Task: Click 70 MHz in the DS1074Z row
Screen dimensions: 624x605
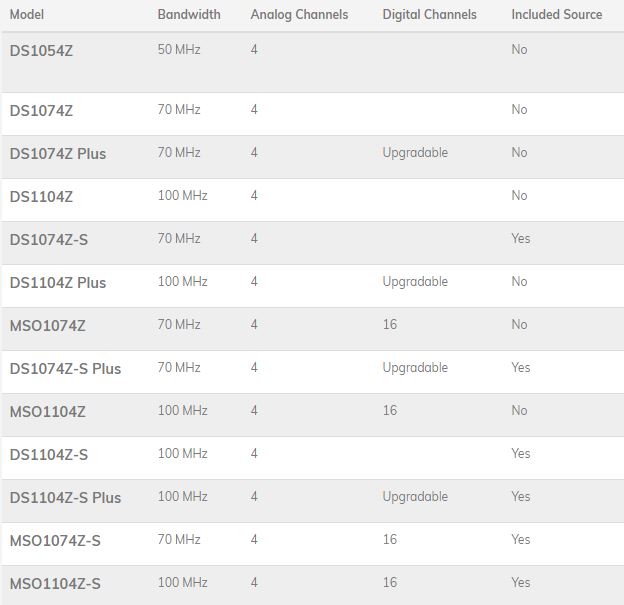Action: point(179,109)
